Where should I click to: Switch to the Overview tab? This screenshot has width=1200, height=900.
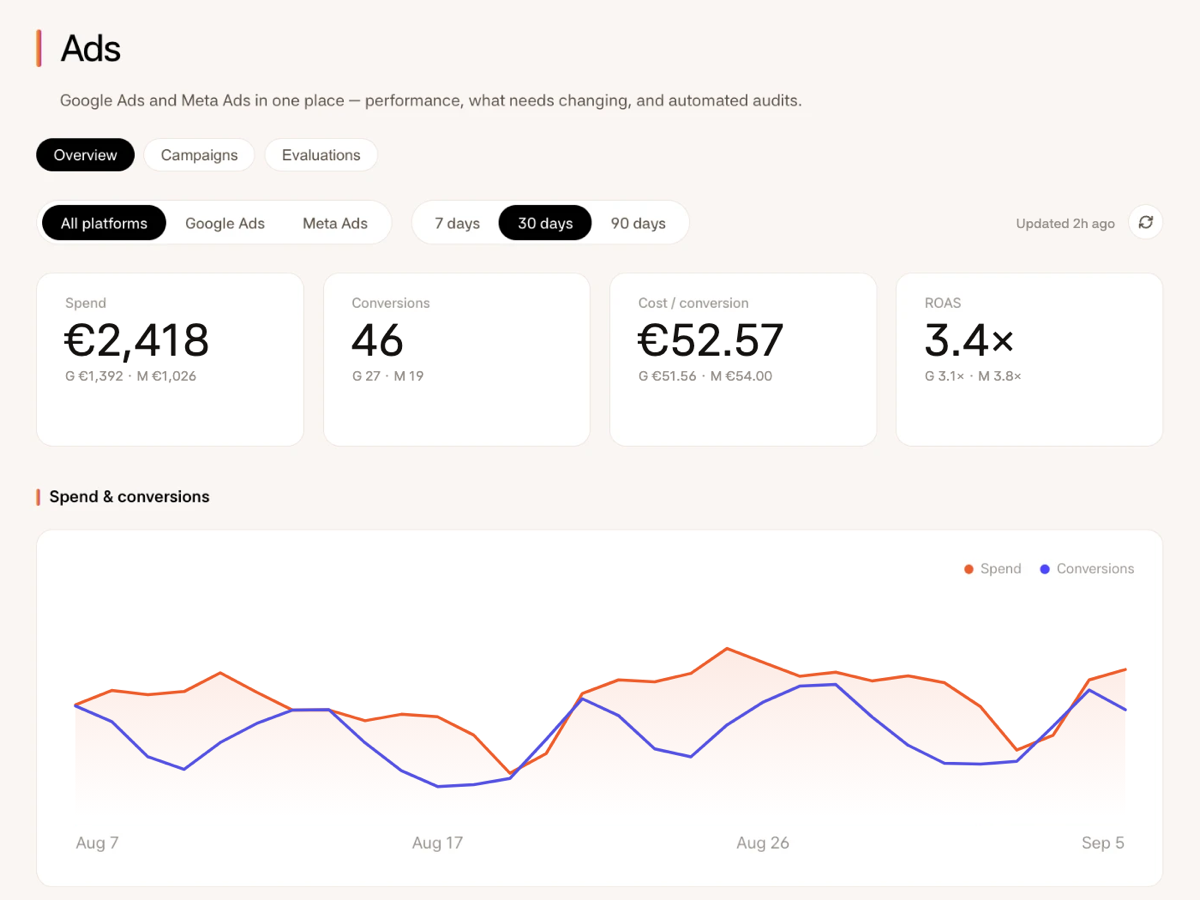[x=85, y=155]
